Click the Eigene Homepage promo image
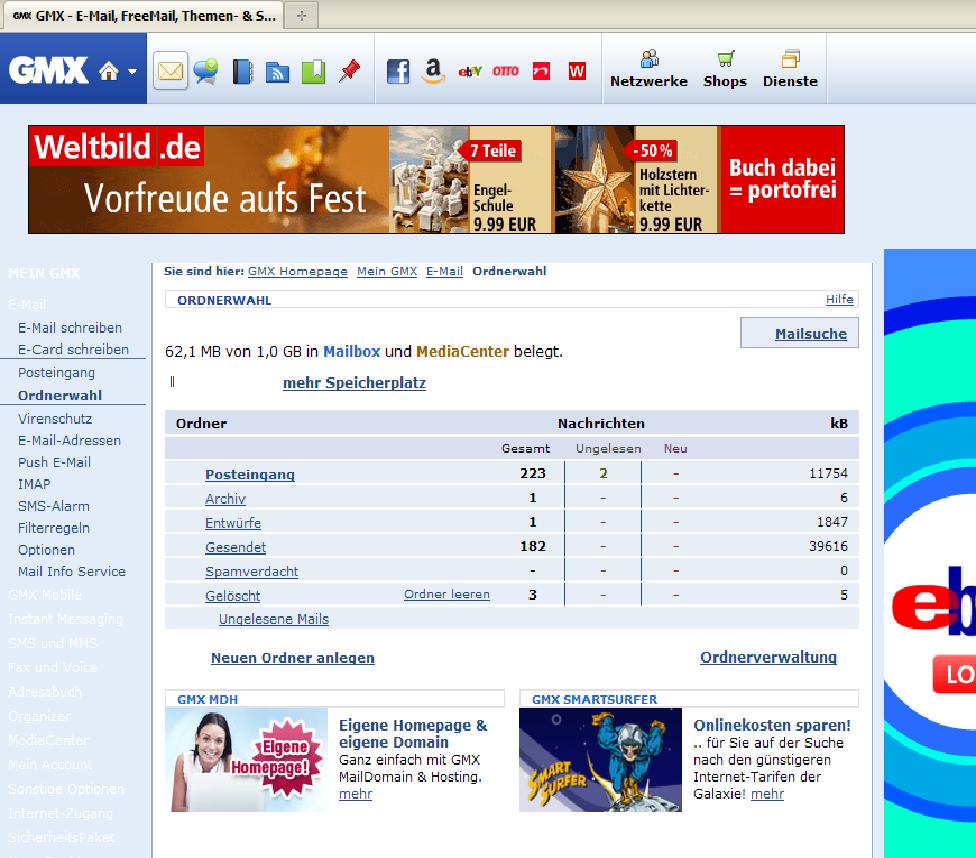This screenshot has width=976, height=858. click(x=247, y=760)
